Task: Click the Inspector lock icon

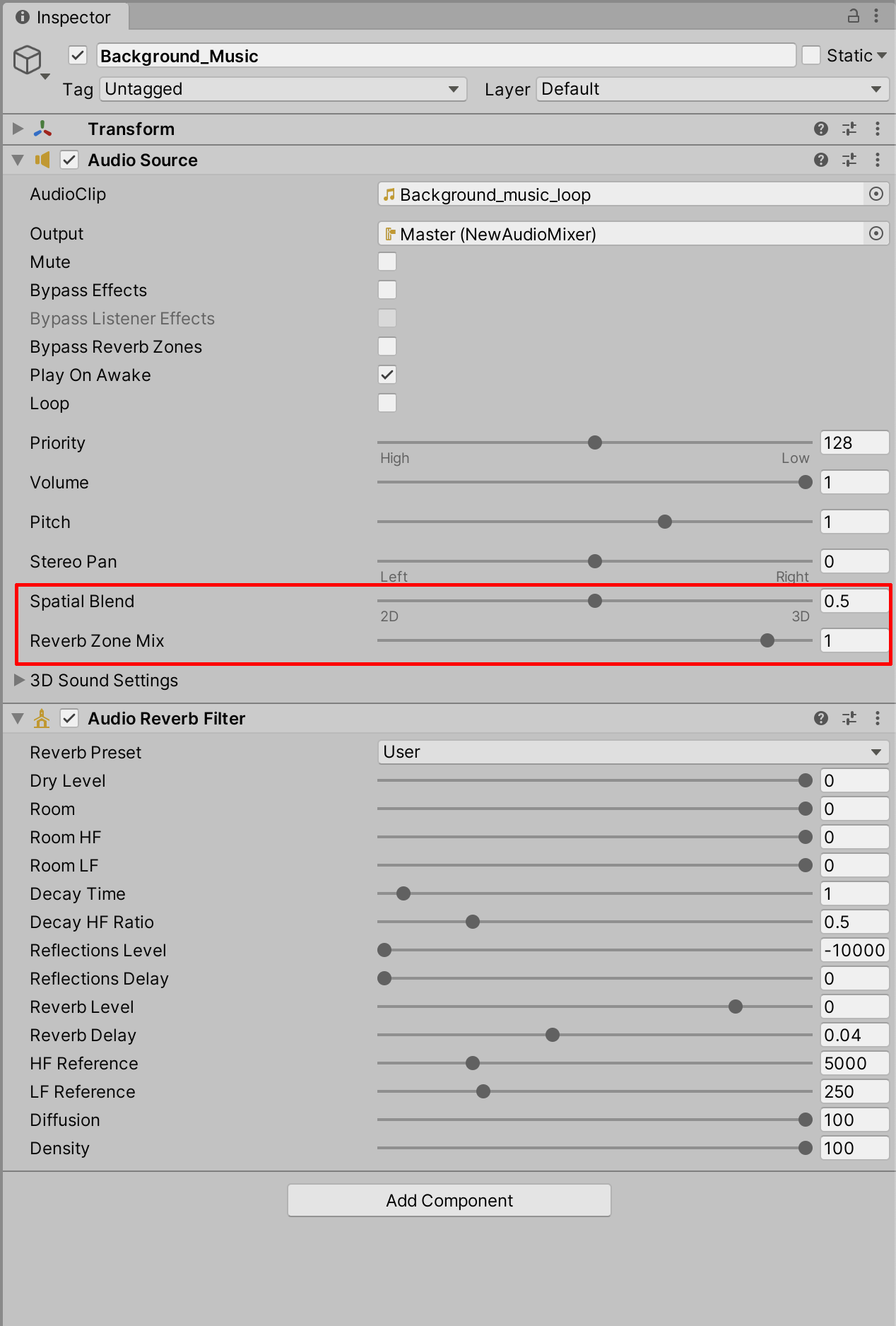Action: click(853, 16)
